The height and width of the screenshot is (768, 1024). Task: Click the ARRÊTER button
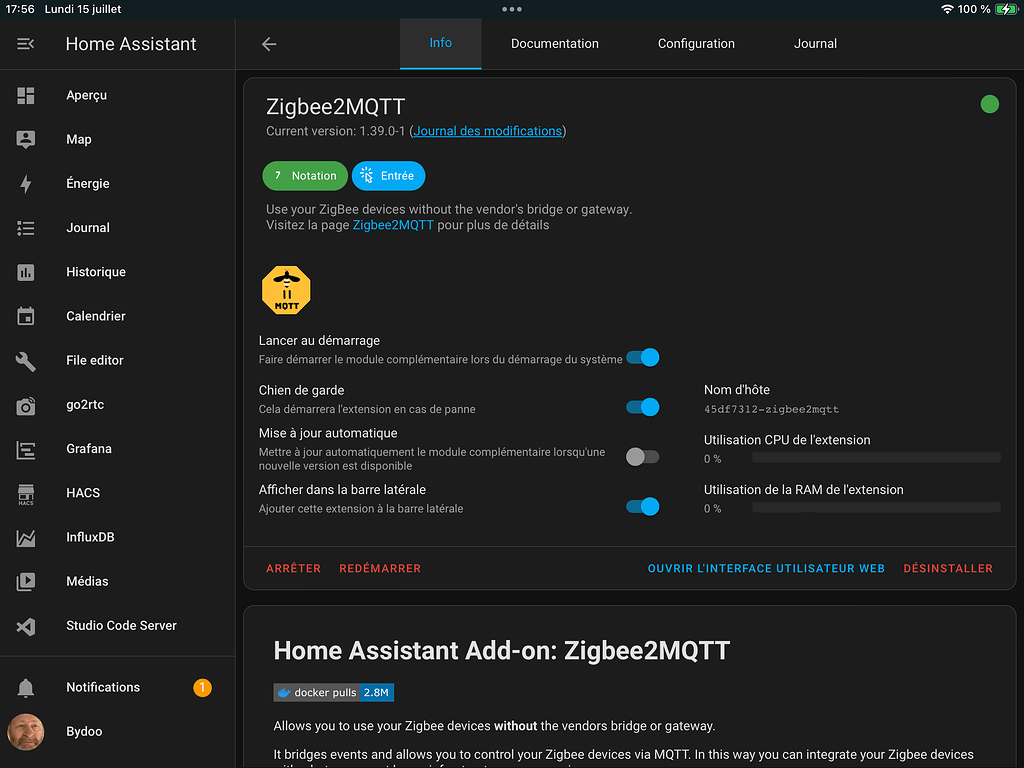tap(293, 569)
